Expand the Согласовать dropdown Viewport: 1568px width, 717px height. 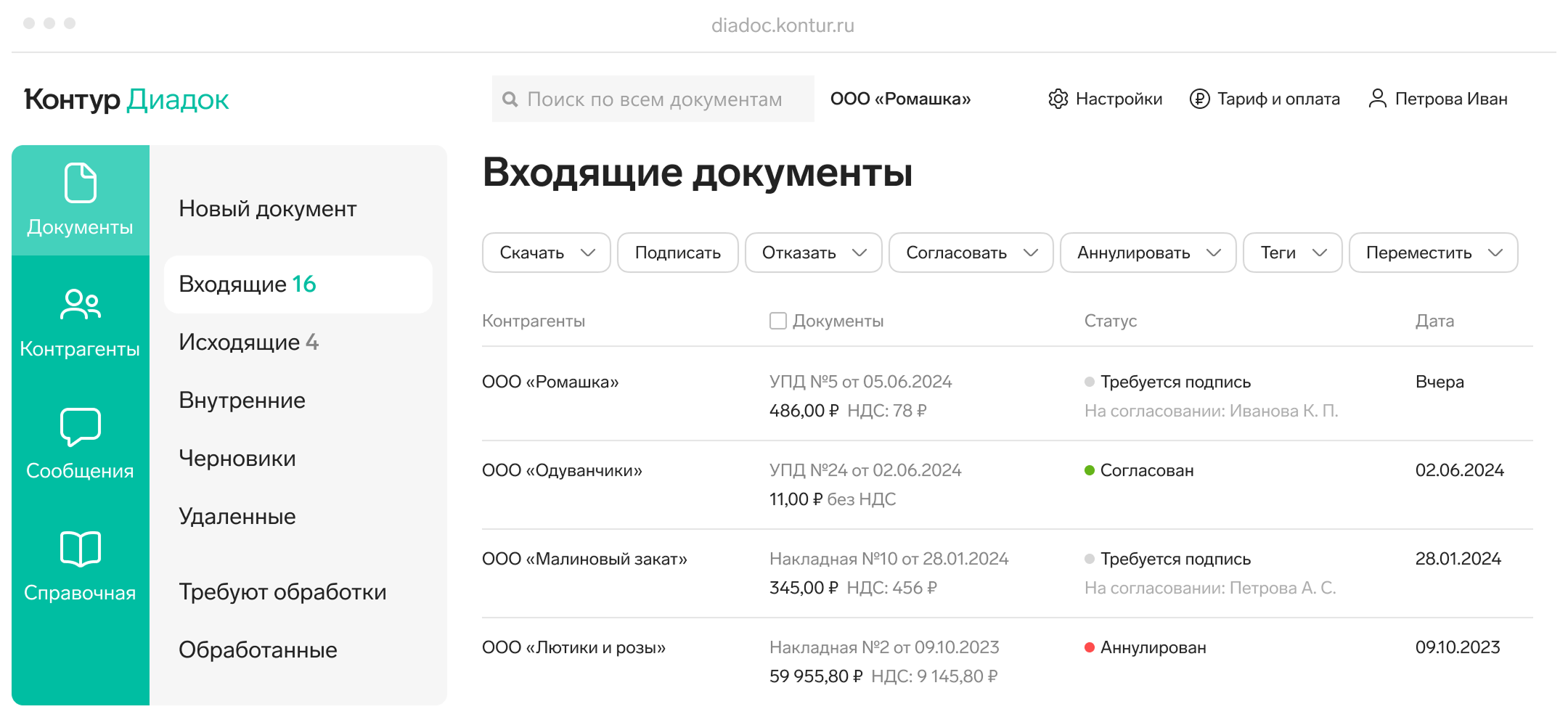(971, 253)
